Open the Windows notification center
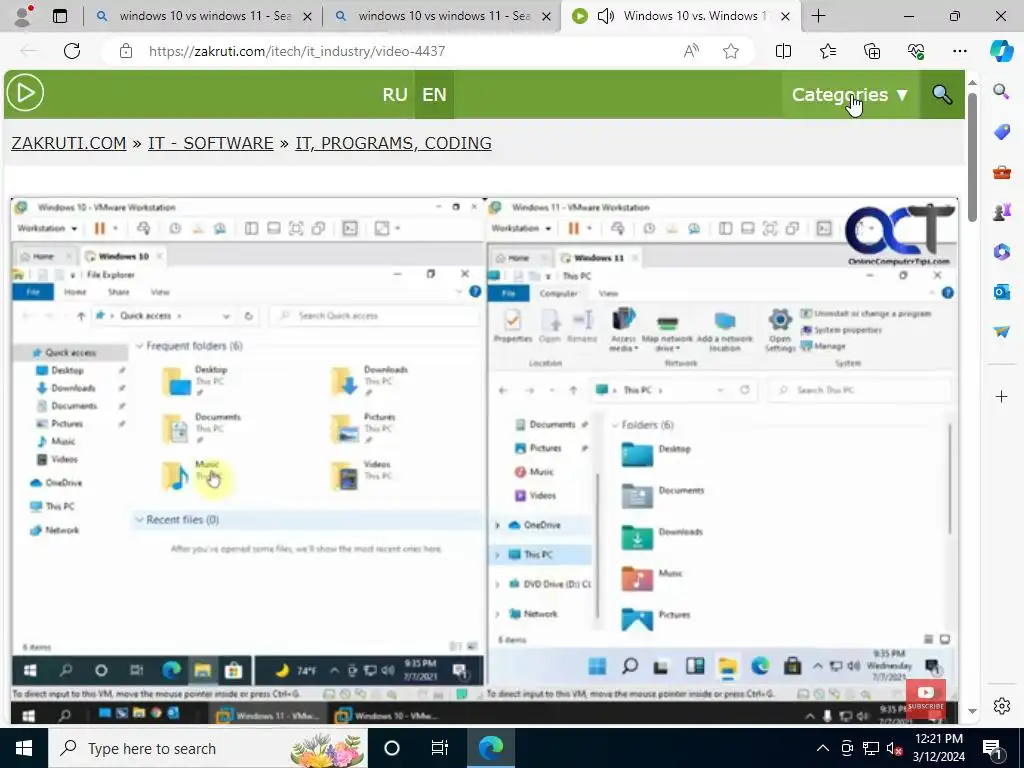Viewport: 1024px width, 768px height. coord(992,748)
